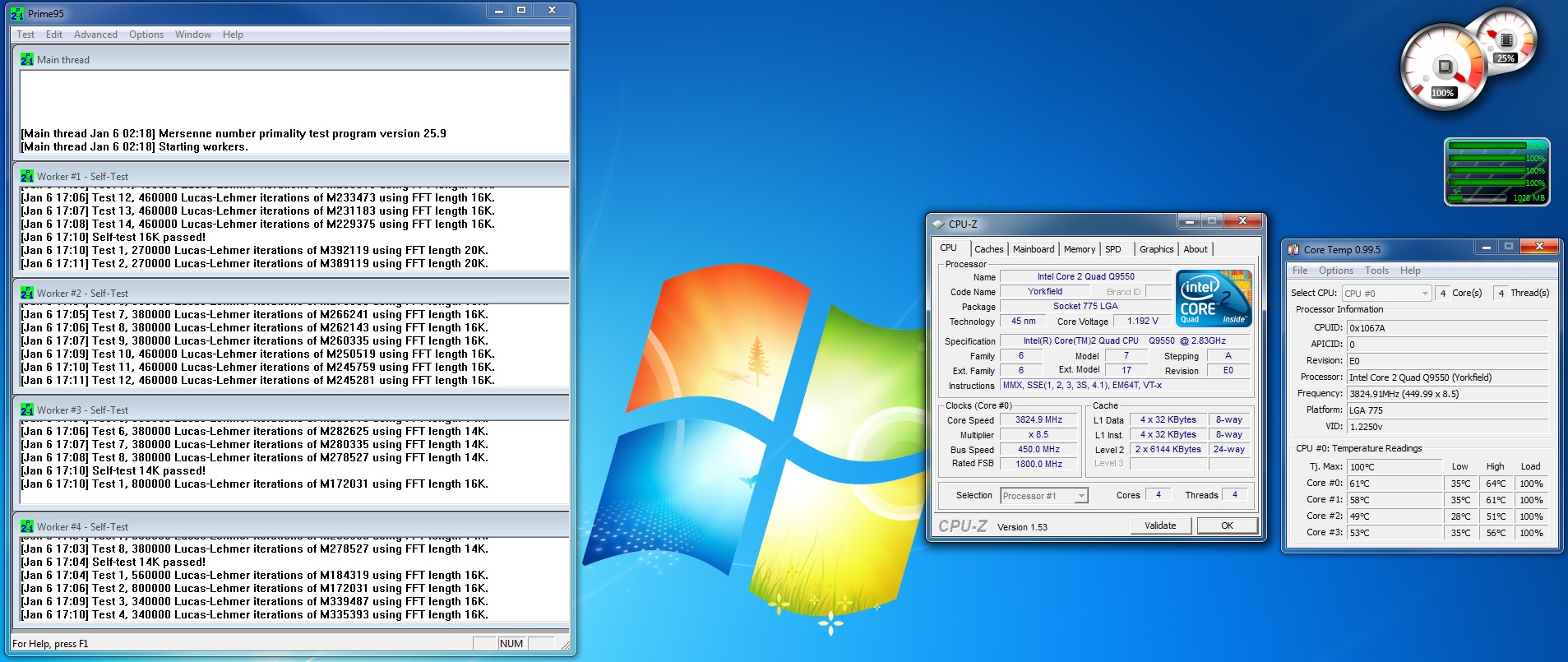The image size is (1568, 662).
Task: Switch to the Mainboard tab in CPU-Z
Action: tap(1034, 249)
